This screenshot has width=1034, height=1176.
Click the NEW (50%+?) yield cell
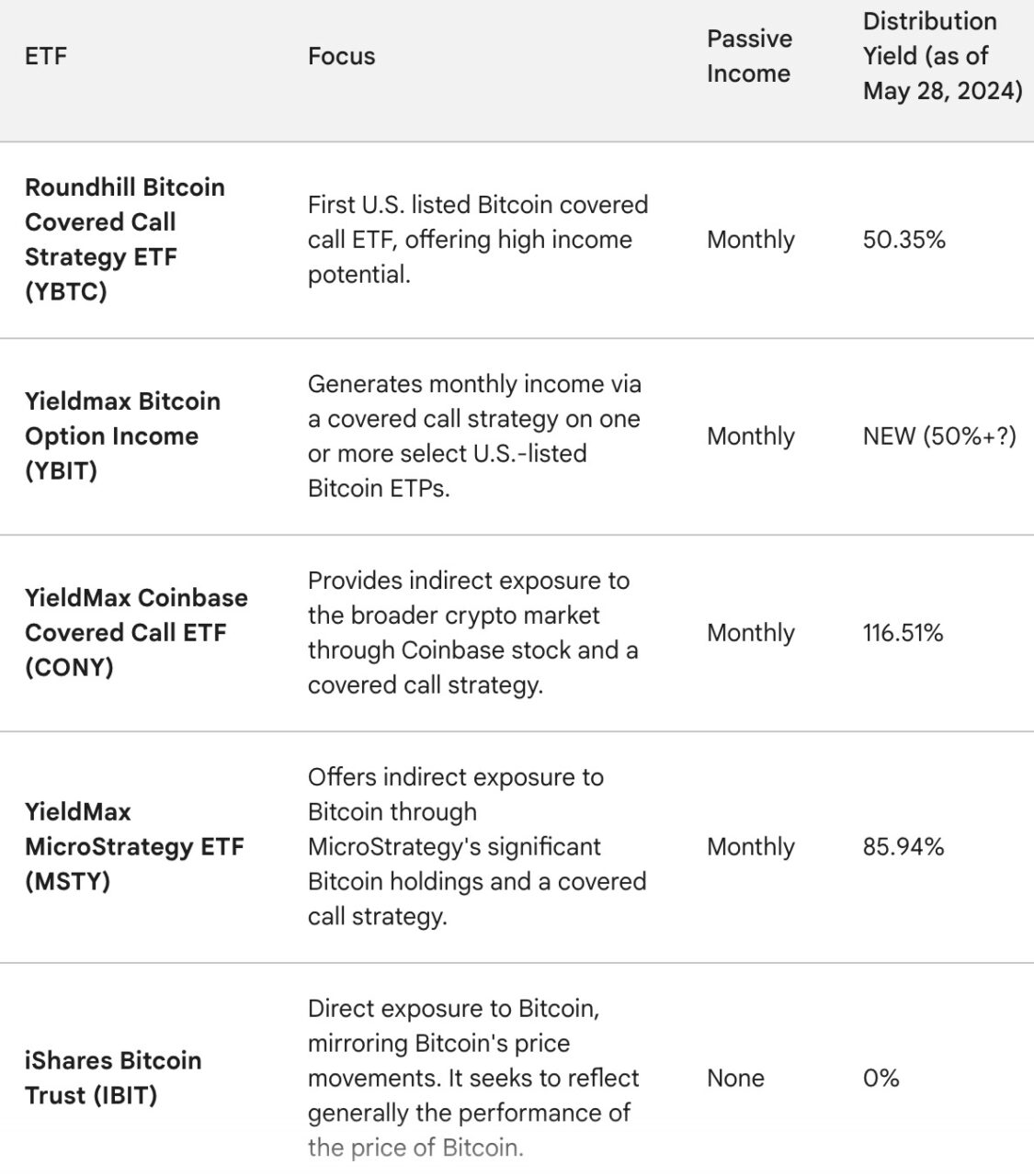coord(939,436)
